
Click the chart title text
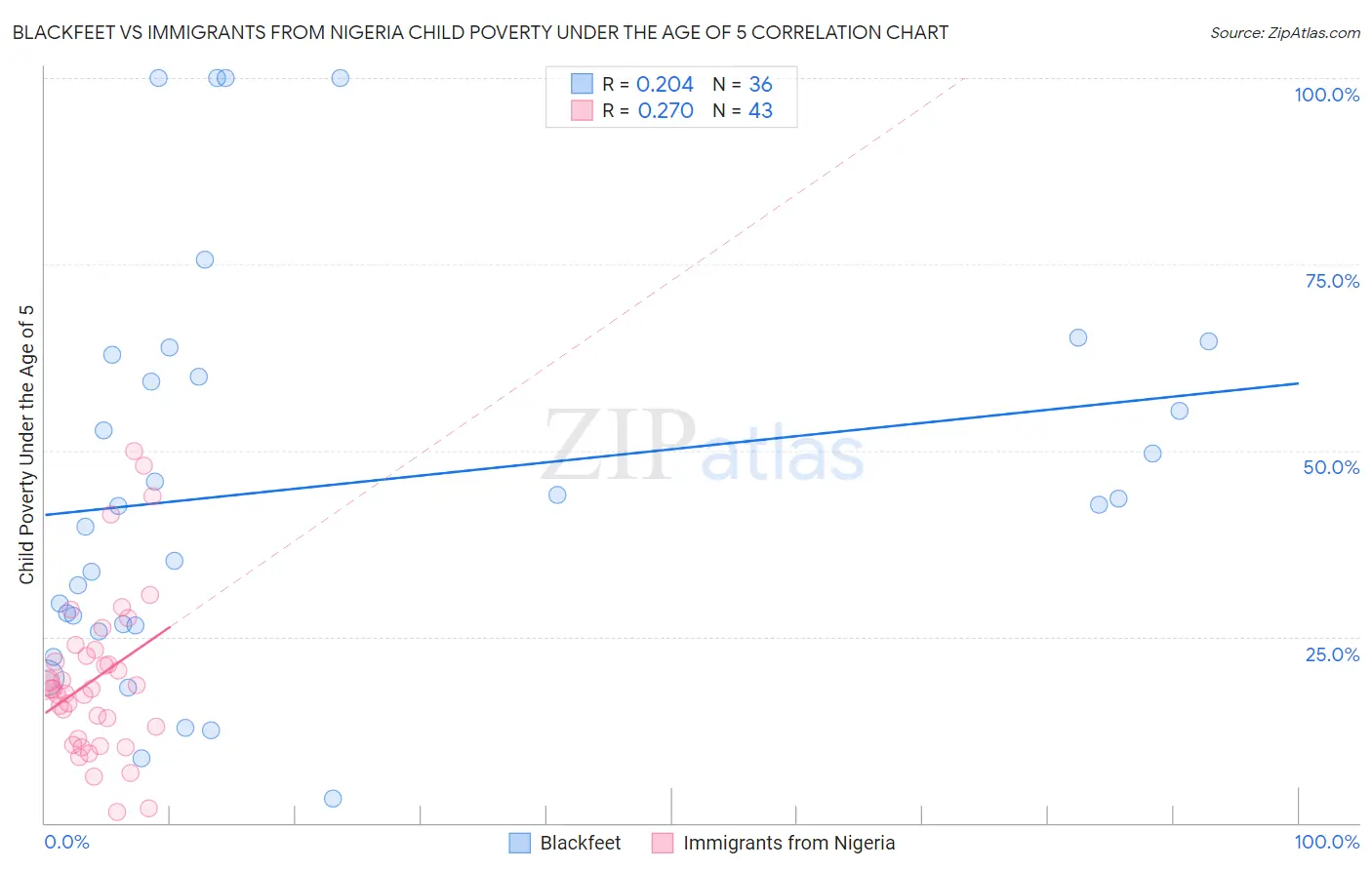click(x=480, y=33)
